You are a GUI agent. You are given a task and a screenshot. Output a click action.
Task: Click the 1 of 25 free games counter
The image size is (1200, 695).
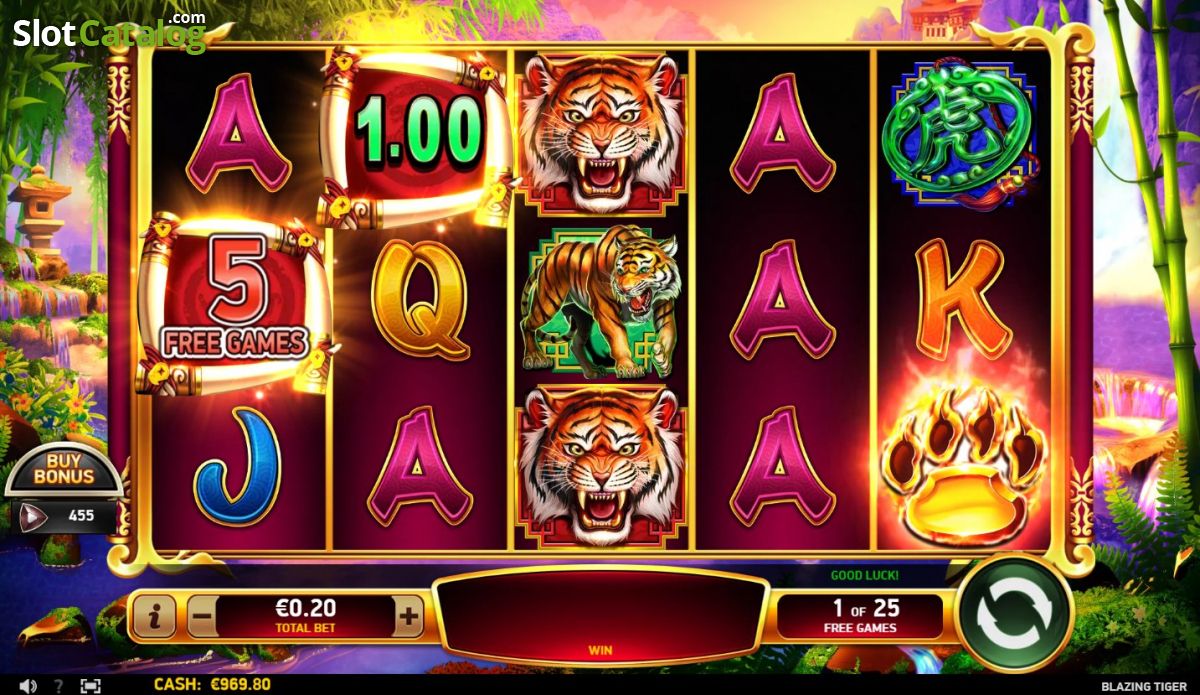point(860,616)
